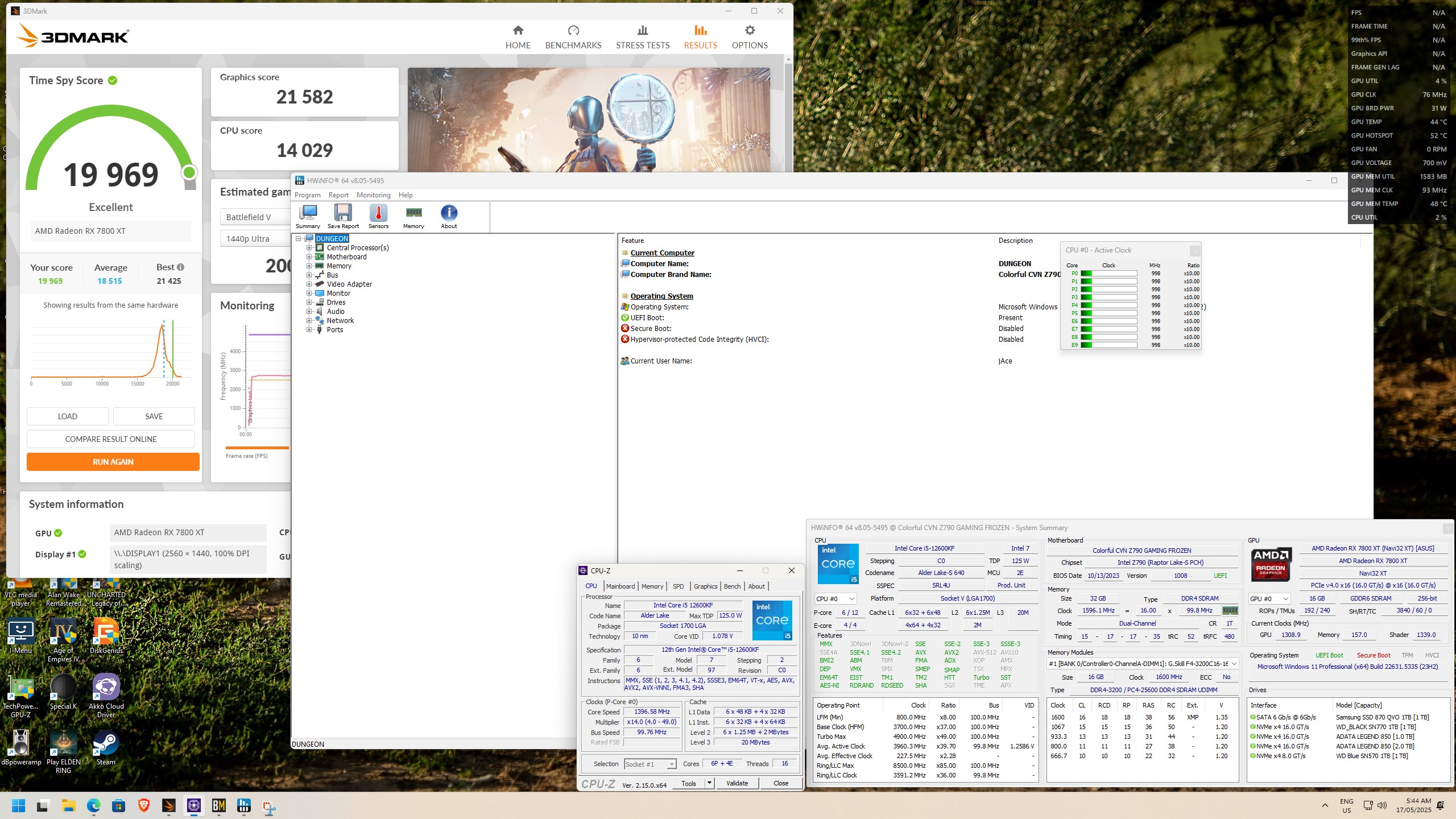The width and height of the screenshot is (1456, 819).
Task: Open Microsoft Edge from taskbar
Action: [x=94, y=805]
